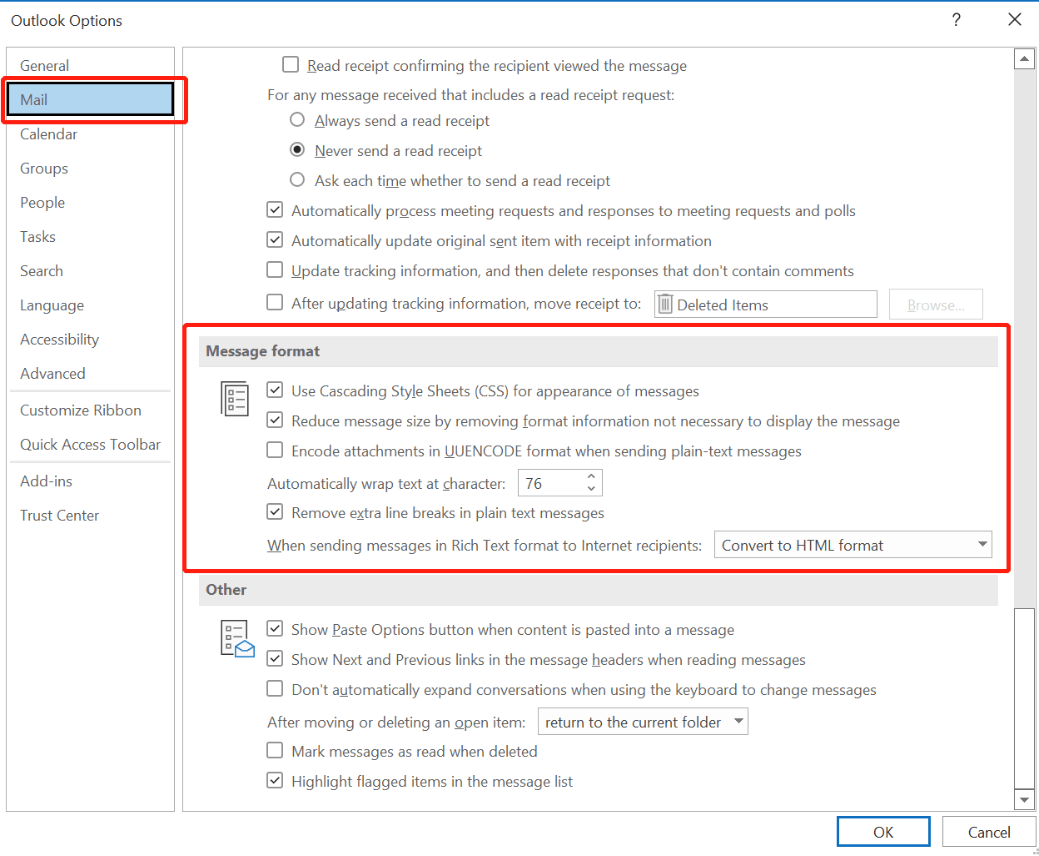Open the Add-ins category

point(90,481)
